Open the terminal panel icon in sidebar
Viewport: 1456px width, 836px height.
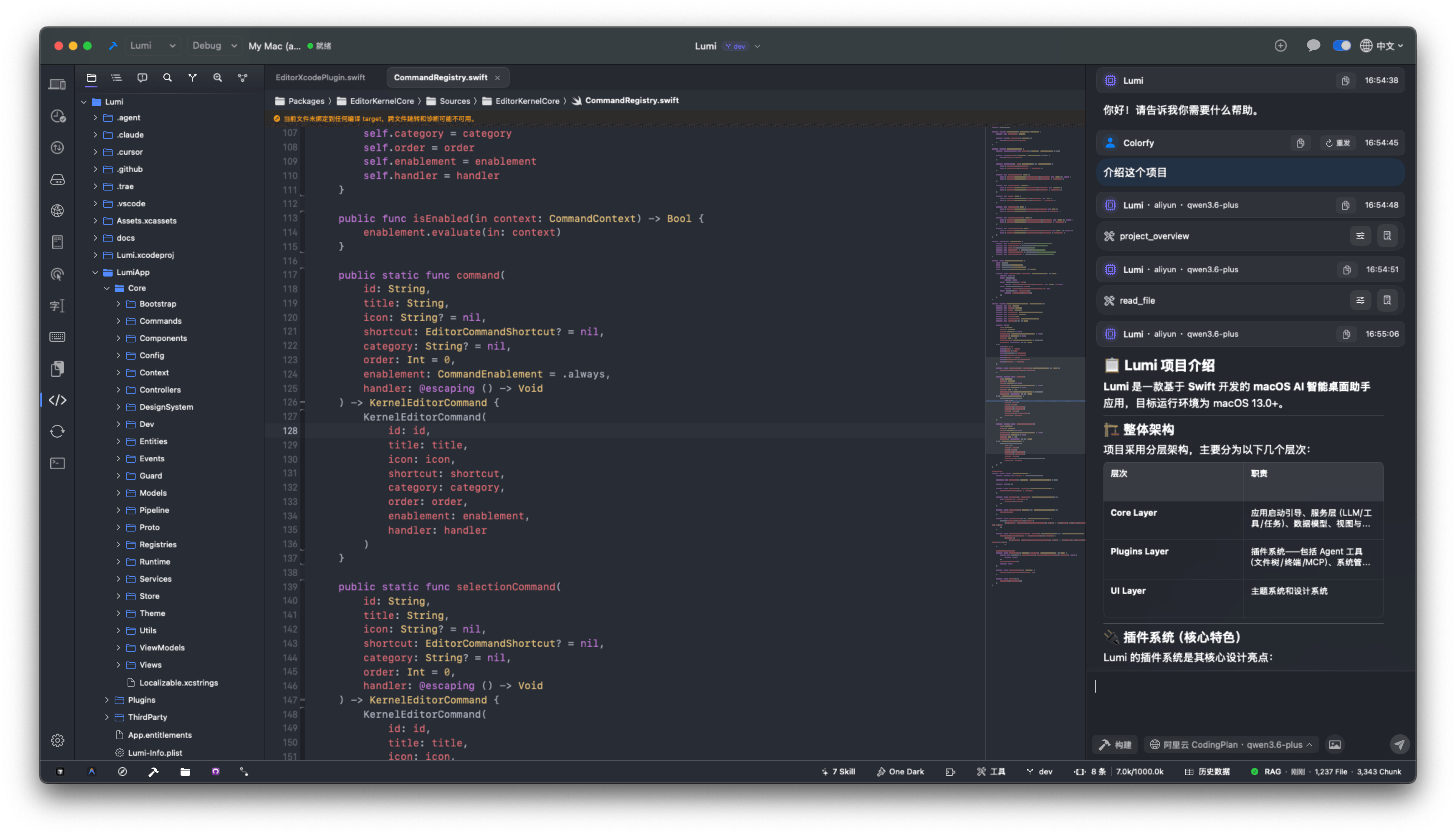57,463
